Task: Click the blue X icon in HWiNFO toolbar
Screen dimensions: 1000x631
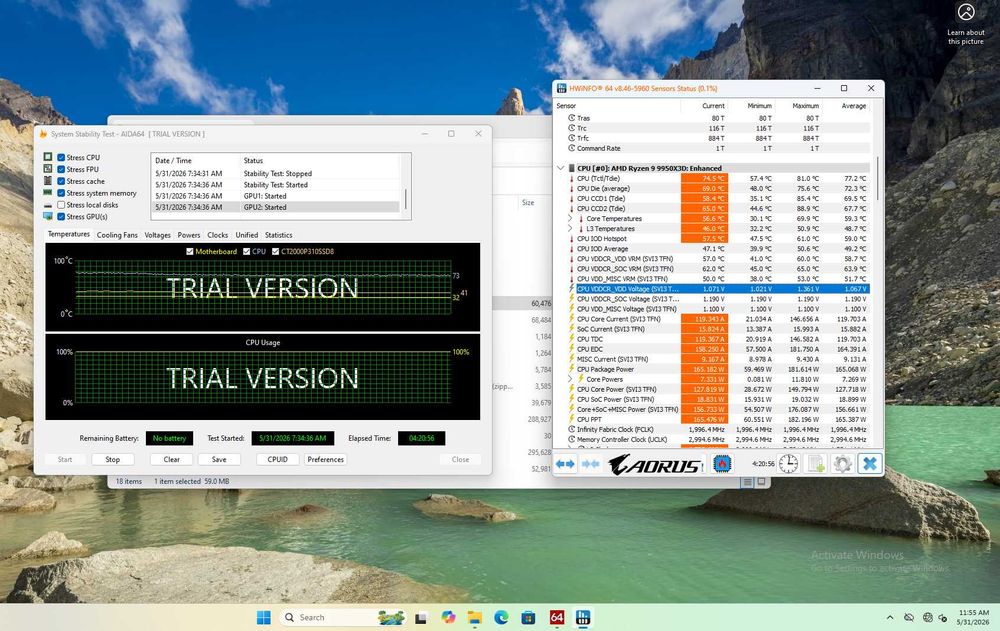Action: (869, 464)
